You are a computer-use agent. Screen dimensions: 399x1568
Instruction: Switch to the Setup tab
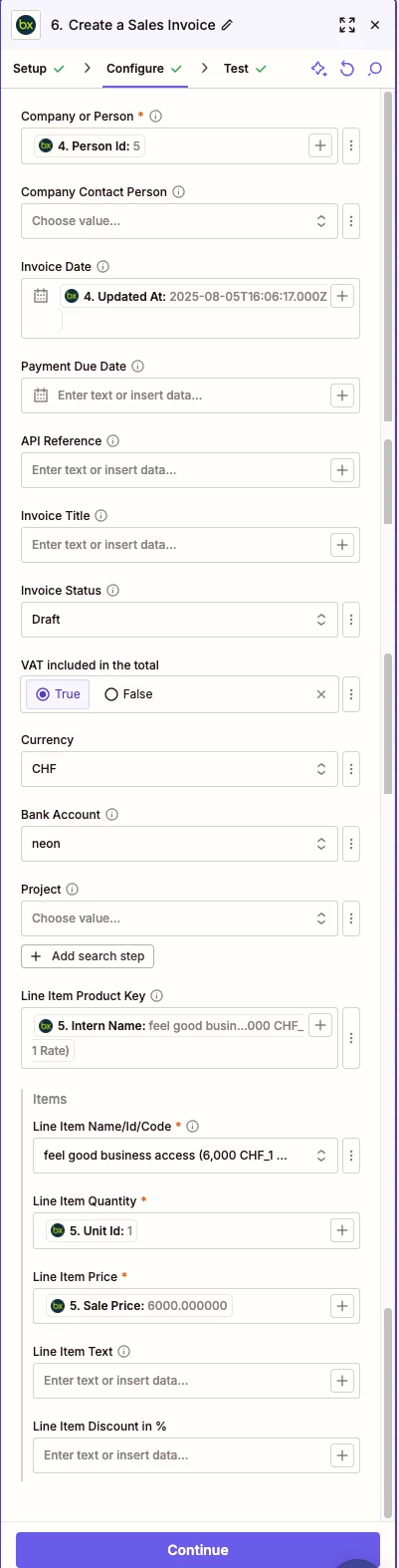pos(39,69)
